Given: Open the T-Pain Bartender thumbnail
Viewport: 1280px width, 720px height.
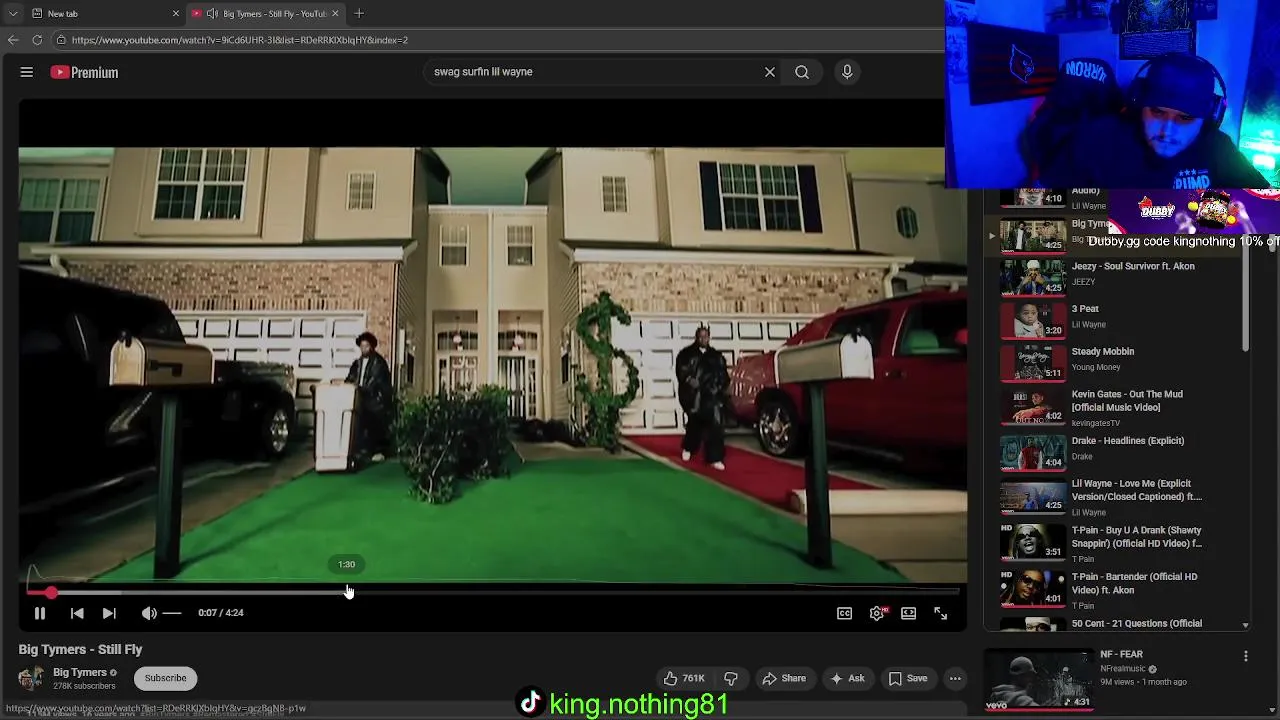Looking at the screenshot, I should click(x=1033, y=588).
